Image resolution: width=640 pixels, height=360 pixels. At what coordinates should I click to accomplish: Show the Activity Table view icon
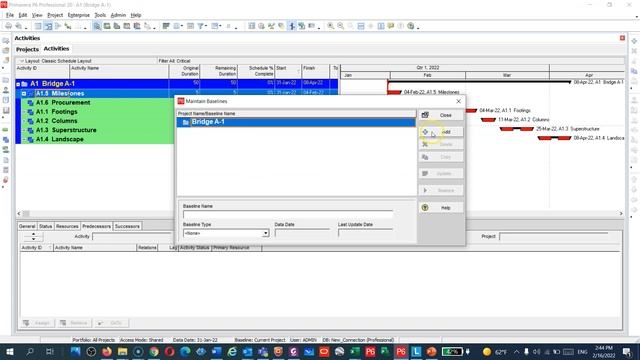click(x=38, y=26)
